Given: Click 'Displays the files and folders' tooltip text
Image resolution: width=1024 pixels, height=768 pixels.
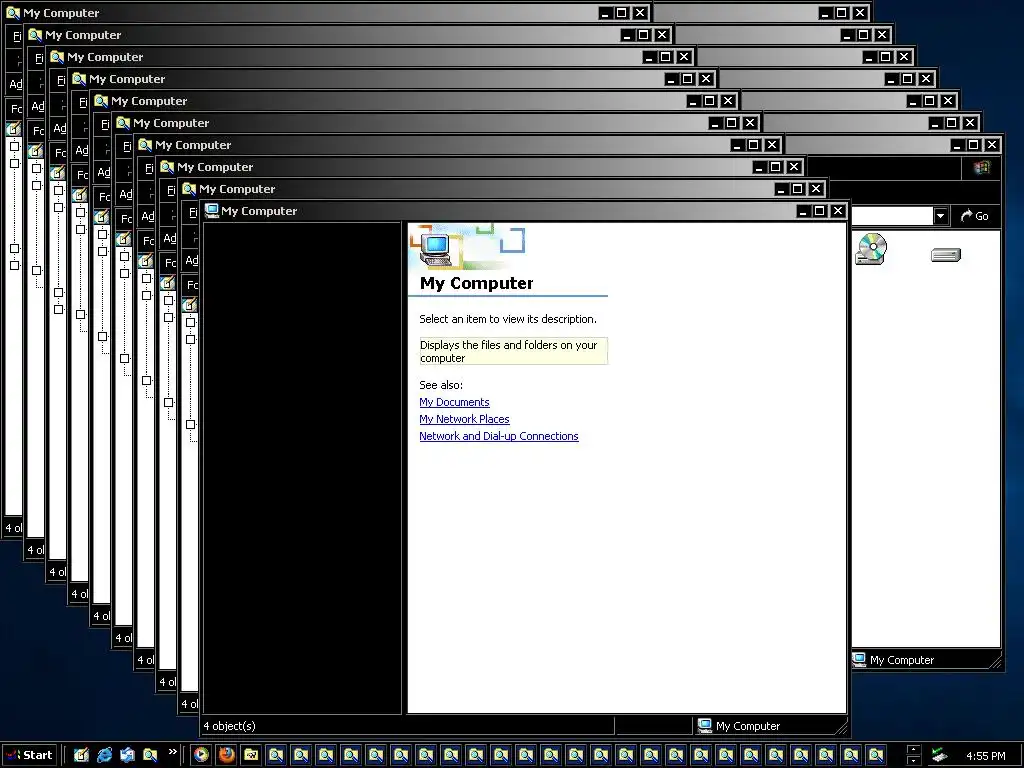Looking at the screenshot, I should click(513, 351).
